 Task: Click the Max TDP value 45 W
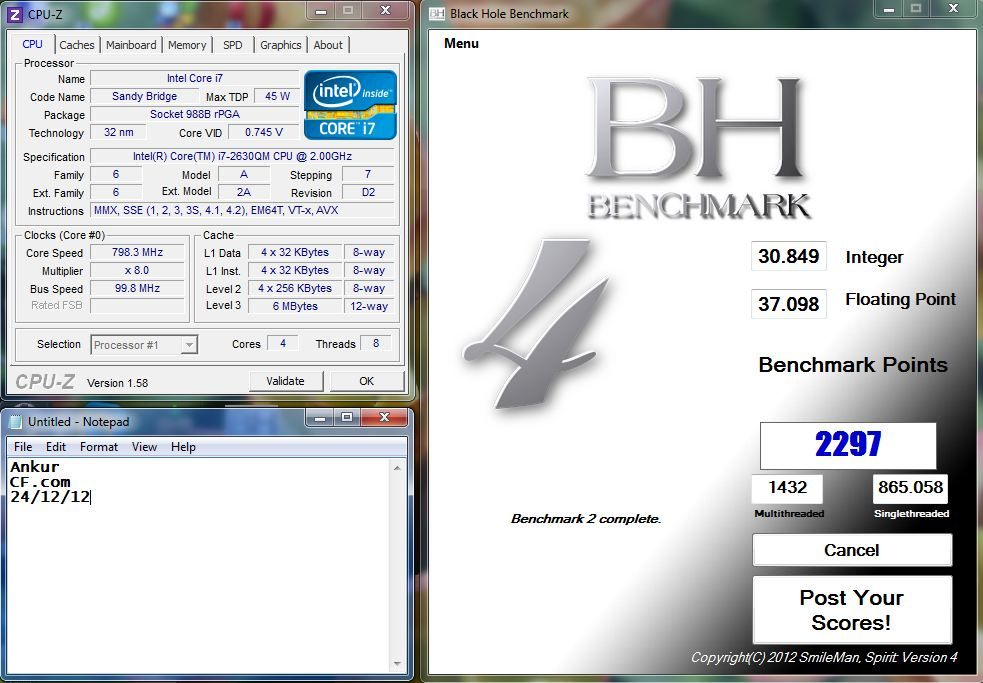[277, 96]
